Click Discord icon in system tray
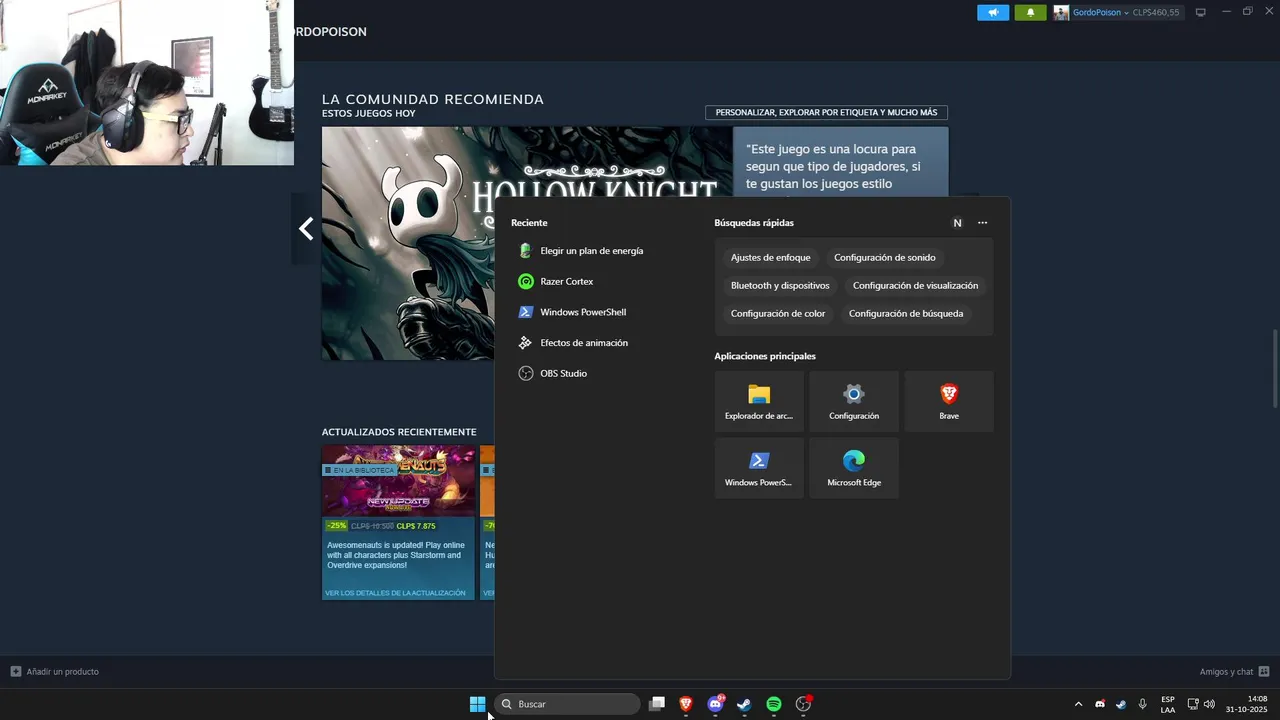 [x=1100, y=704]
